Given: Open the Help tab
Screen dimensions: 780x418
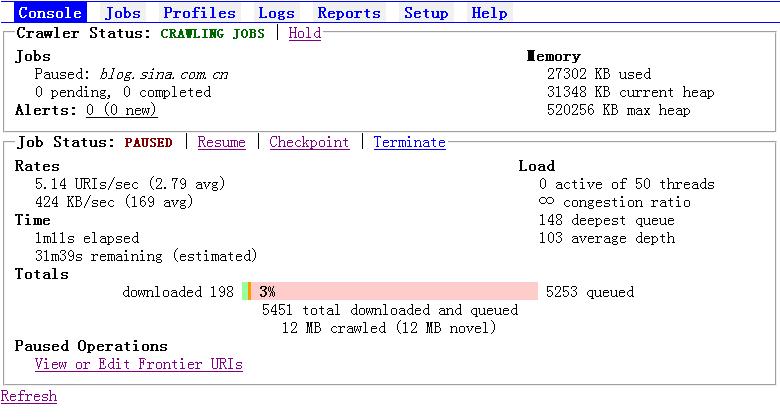Looking at the screenshot, I should pyautogui.click(x=489, y=12).
